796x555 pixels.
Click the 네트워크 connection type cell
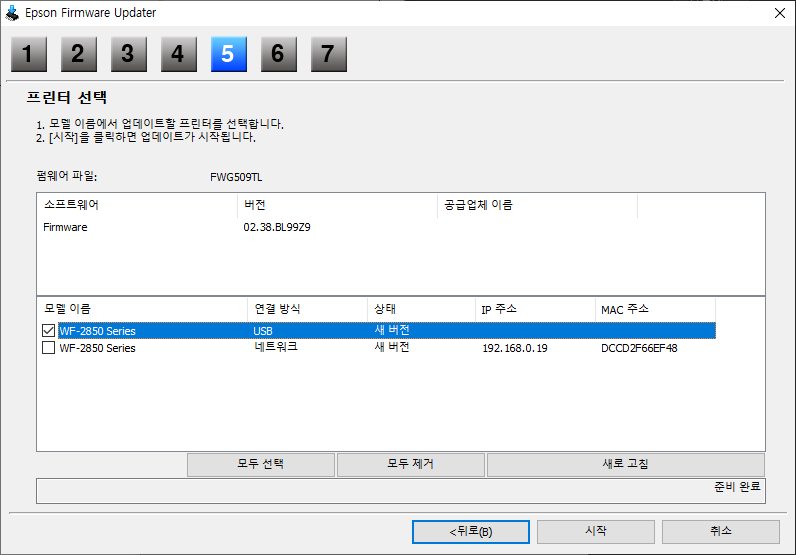[x=276, y=347]
